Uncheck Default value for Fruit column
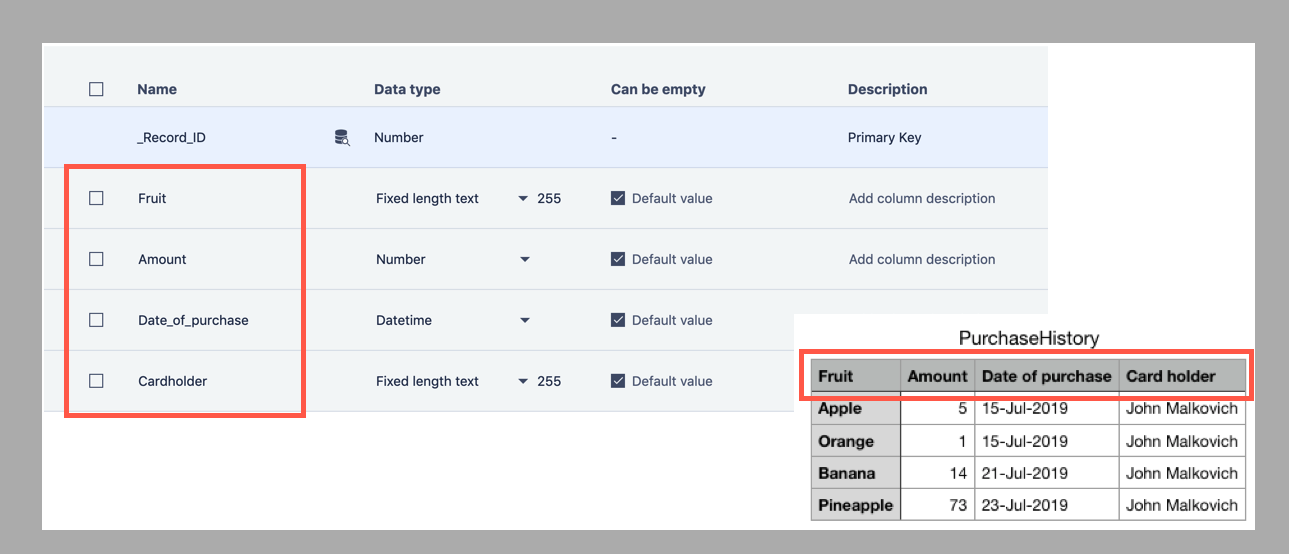This screenshot has height=554, width=1289. 618,198
